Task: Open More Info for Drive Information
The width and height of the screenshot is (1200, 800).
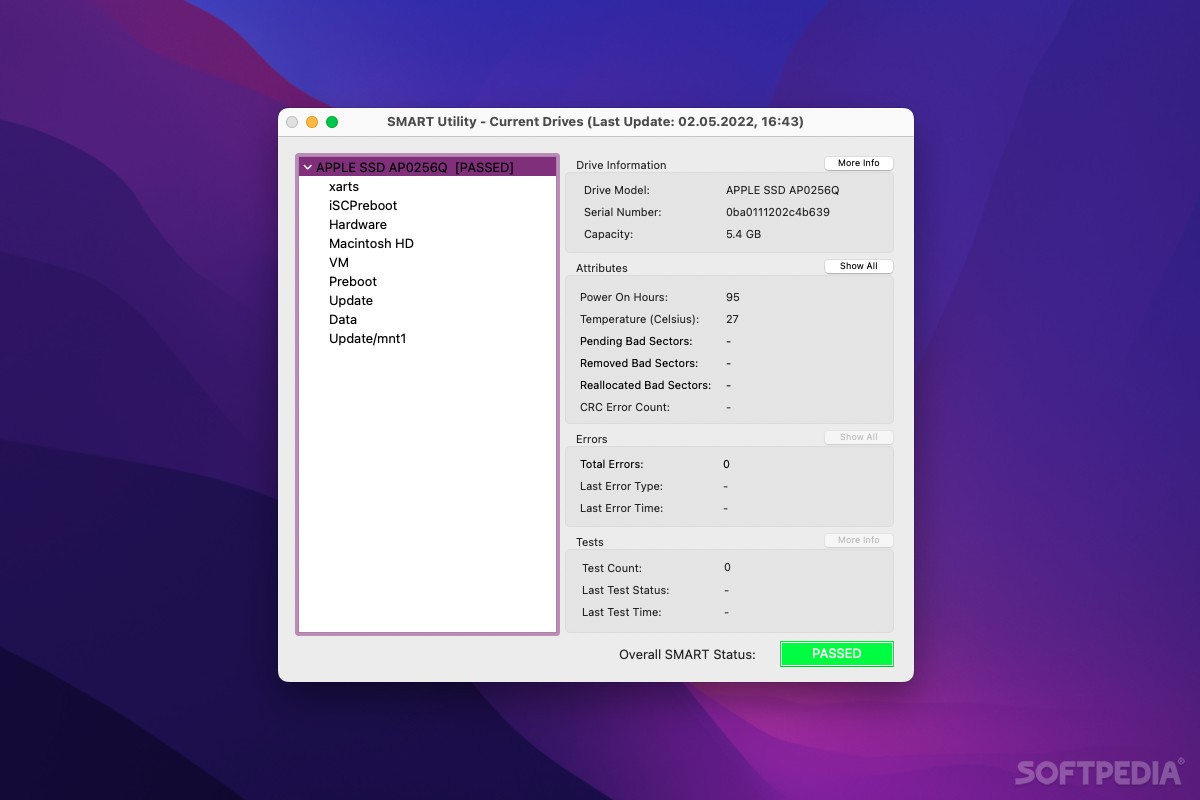Action: (859, 163)
